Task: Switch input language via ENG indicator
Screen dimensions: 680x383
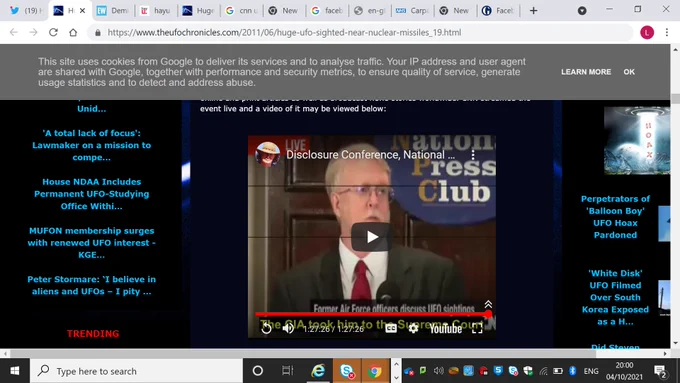Action: pyautogui.click(x=591, y=371)
